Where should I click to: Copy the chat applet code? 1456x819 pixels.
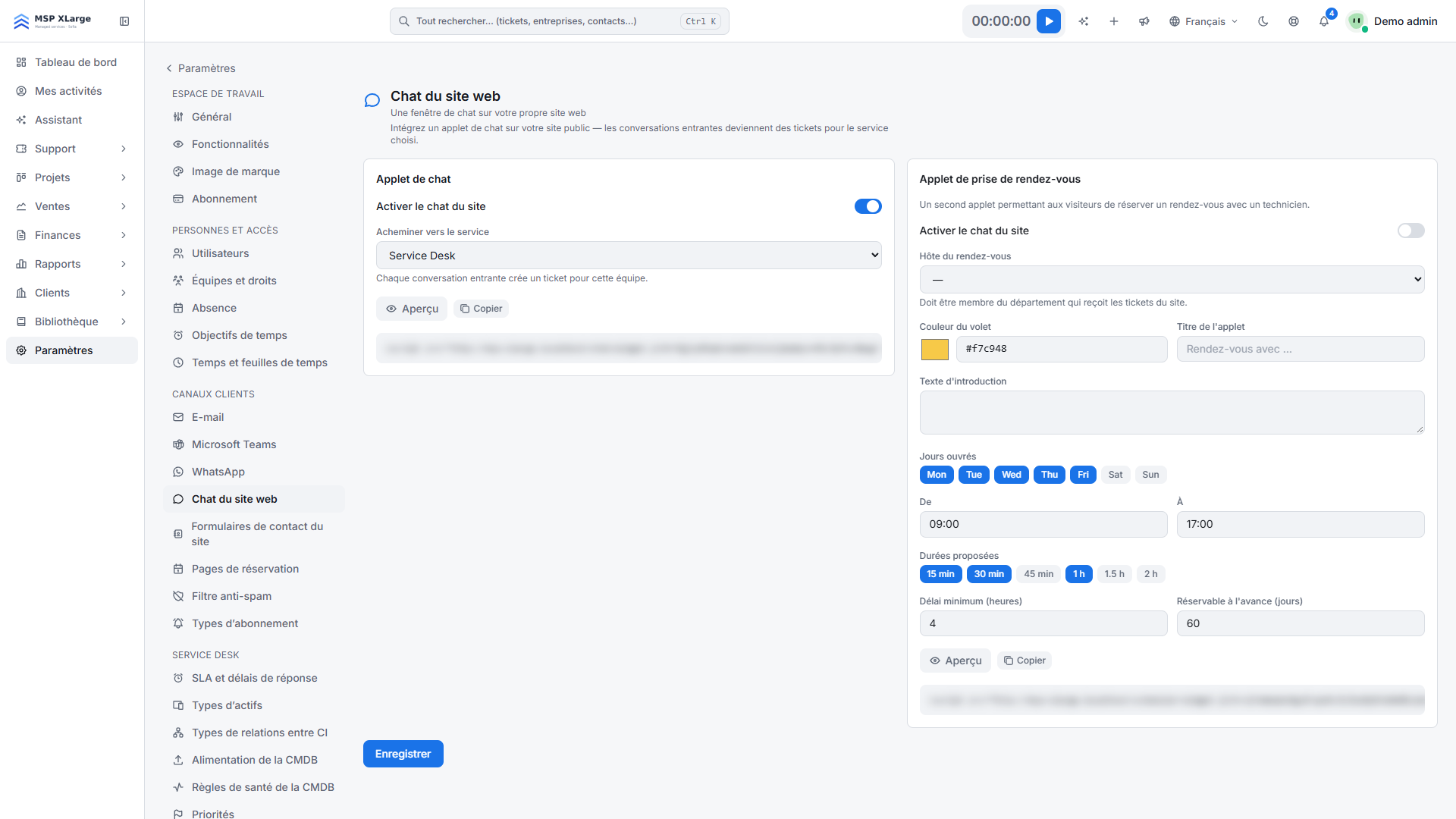pyautogui.click(x=481, y=309)
